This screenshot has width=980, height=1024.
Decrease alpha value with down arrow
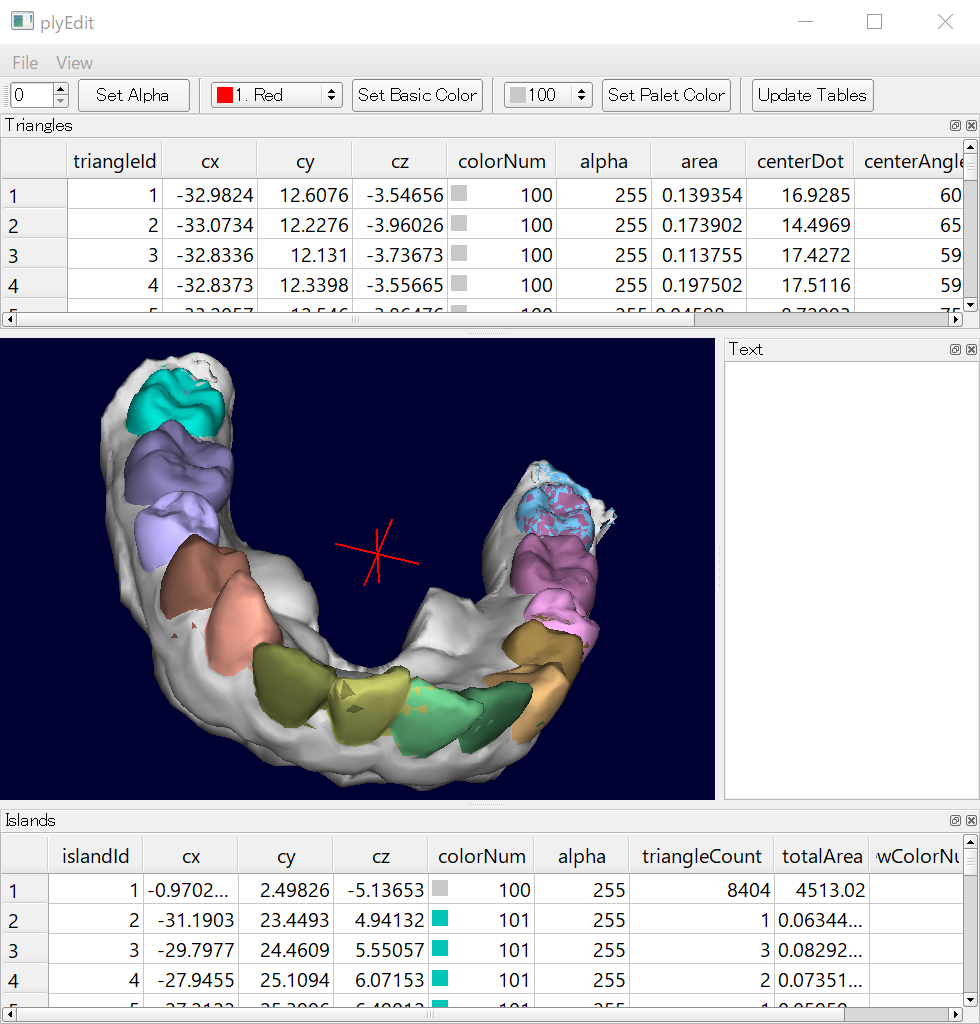[61, 101]
